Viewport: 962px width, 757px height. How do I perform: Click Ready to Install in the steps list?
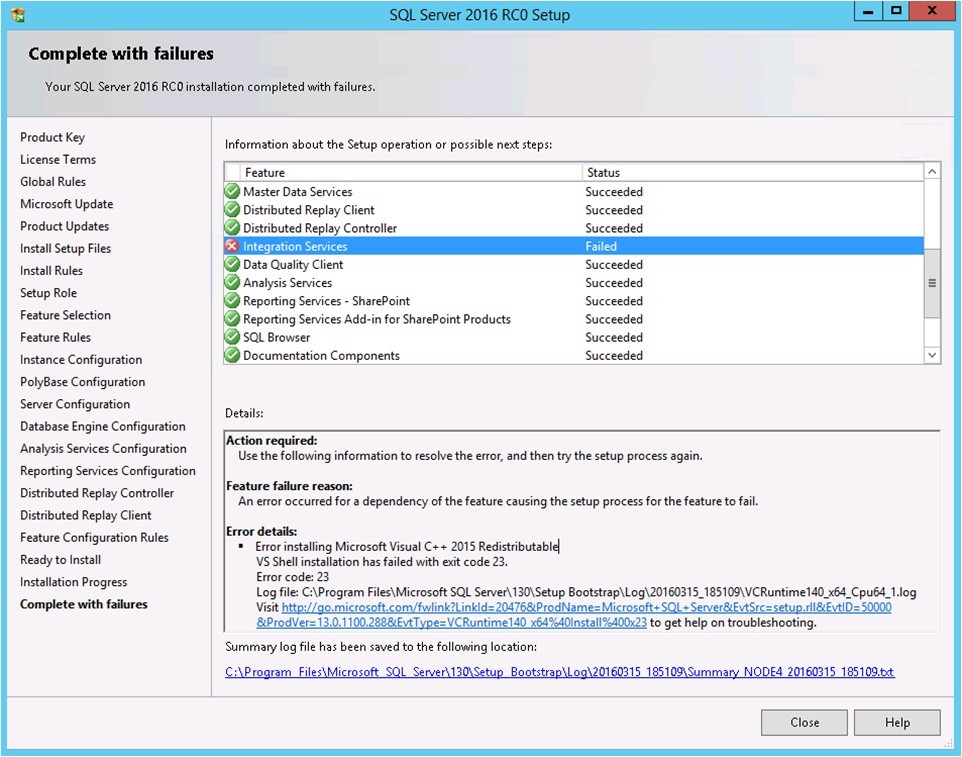pos(60,559)
